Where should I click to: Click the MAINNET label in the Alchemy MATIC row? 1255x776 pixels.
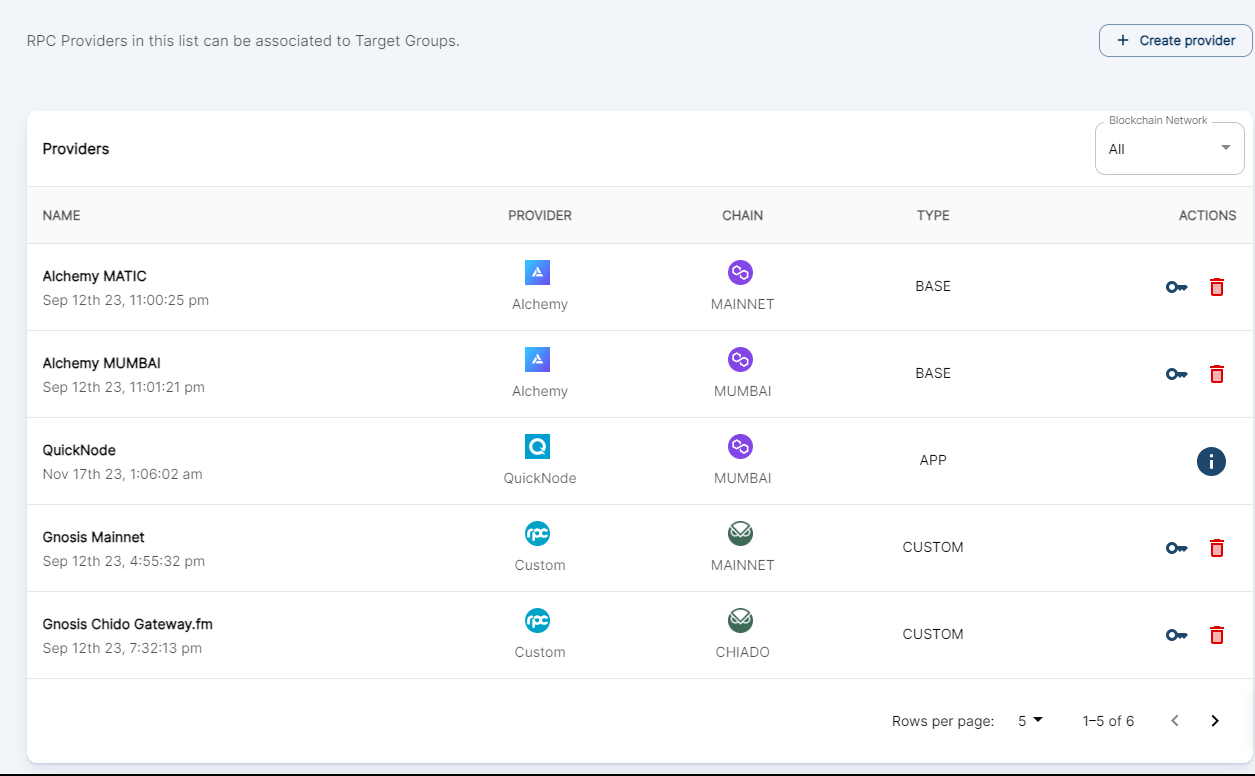743,304
